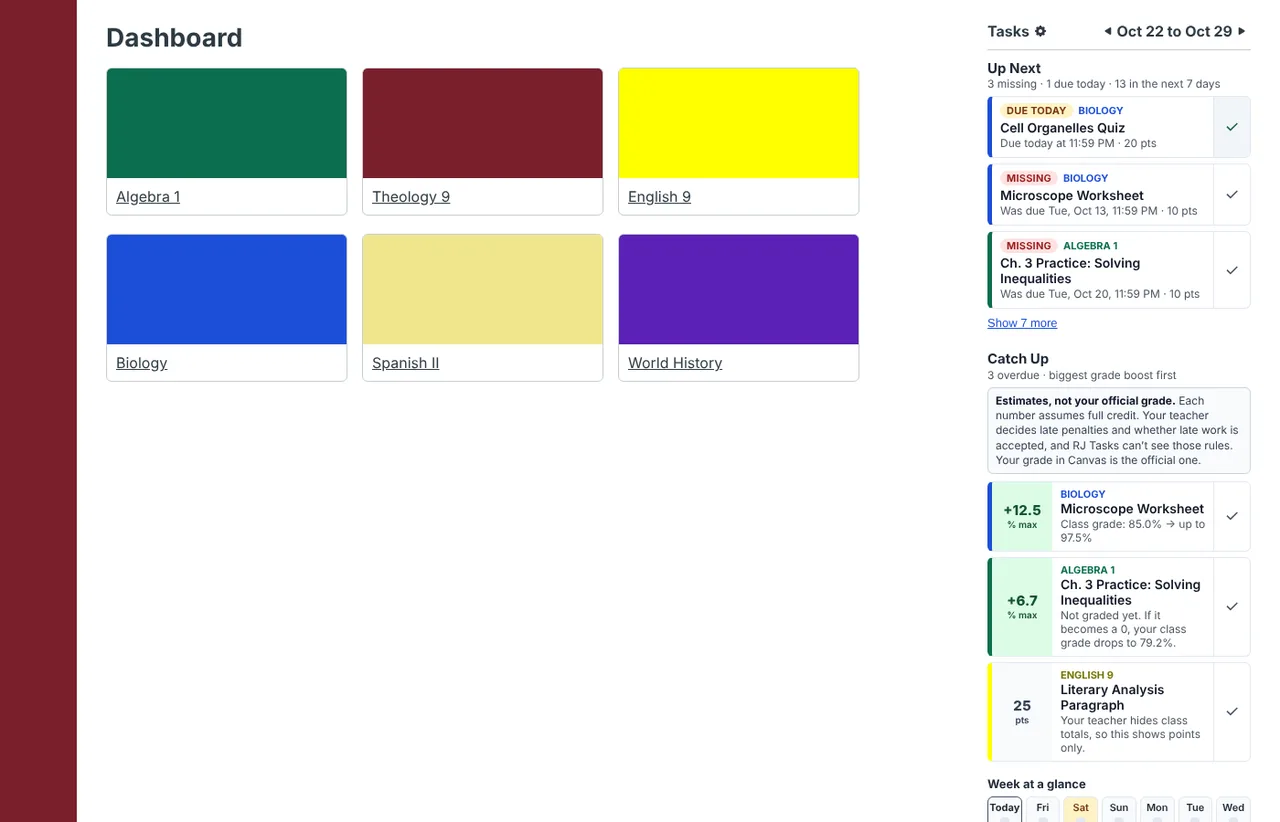Select Tue in Week at a glance
This screenshot has height=822, width=1280.
pos(1195,809)
